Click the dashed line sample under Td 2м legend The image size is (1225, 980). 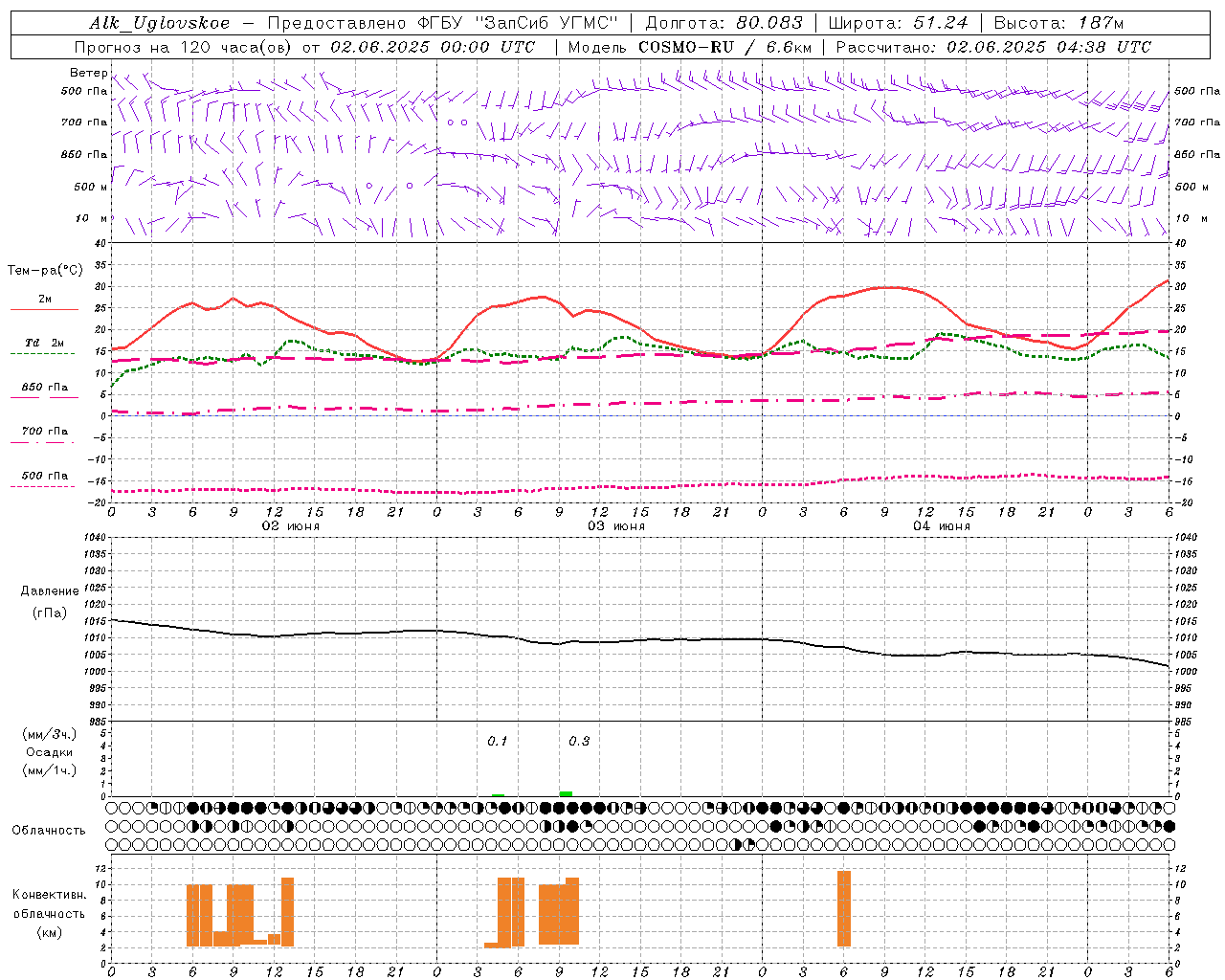coord(42,354)
